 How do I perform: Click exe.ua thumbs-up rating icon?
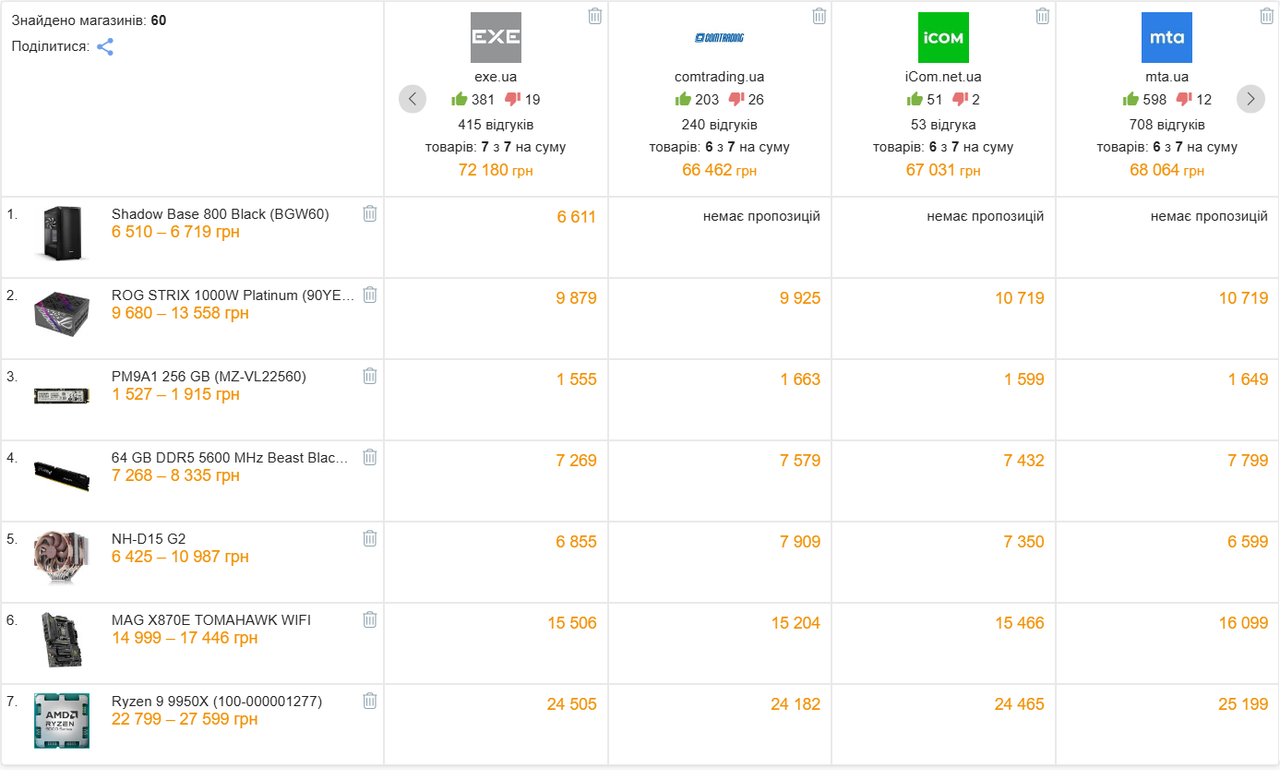[x=460, y=99]
